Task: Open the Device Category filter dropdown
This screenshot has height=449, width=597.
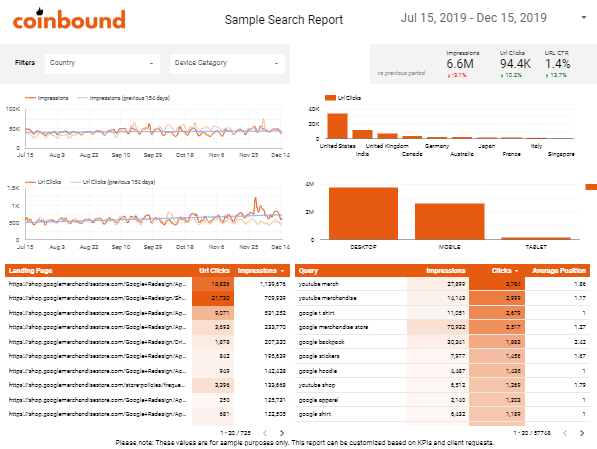Action: (227, 63)
